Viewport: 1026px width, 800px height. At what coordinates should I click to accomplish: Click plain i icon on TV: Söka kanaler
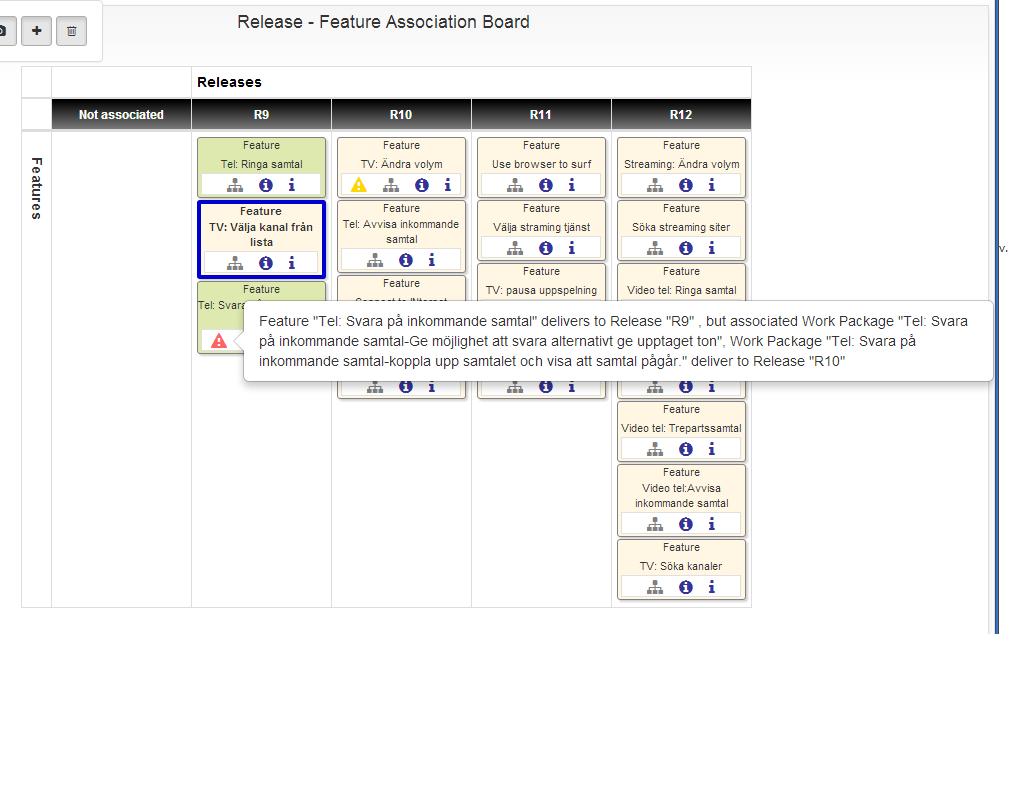click(x=712, y=587)
